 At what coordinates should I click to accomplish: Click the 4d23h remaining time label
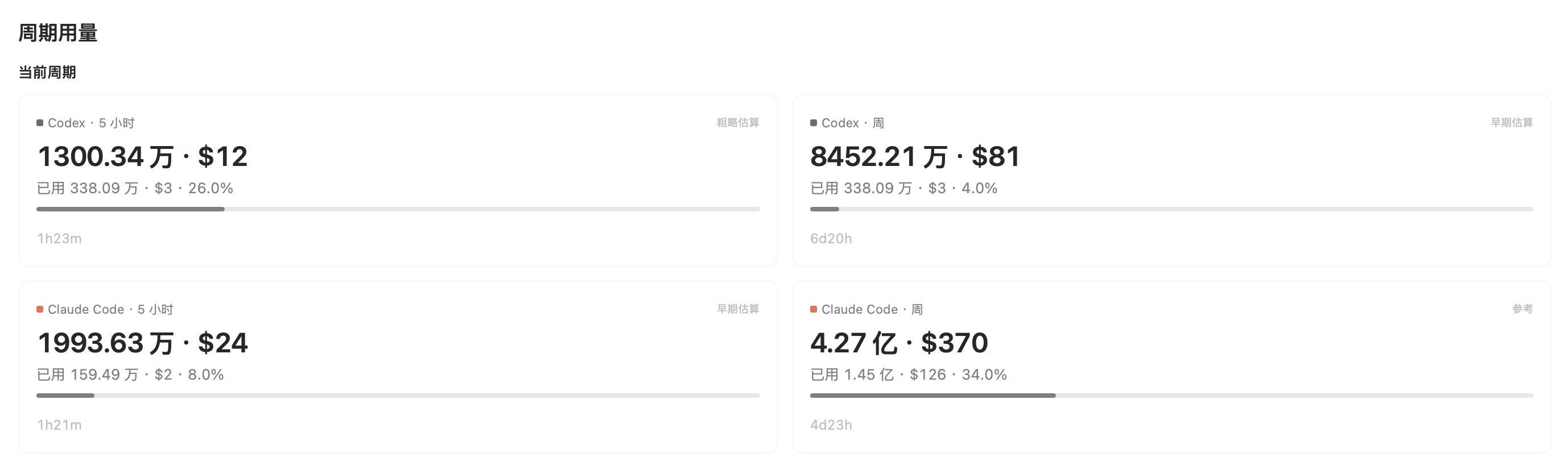[831, 425]
